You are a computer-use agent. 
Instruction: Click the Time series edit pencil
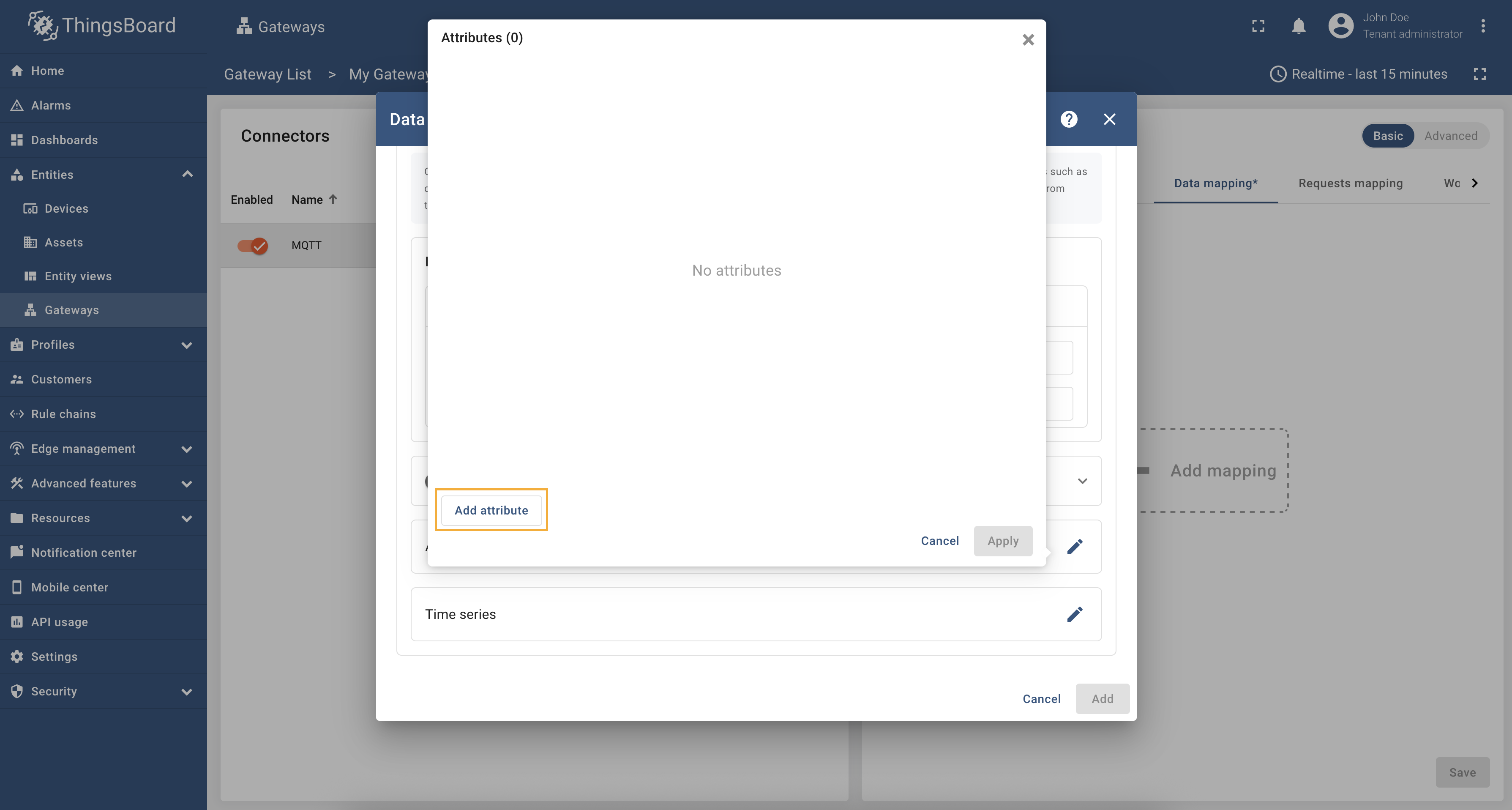[x=1074, y=614]
